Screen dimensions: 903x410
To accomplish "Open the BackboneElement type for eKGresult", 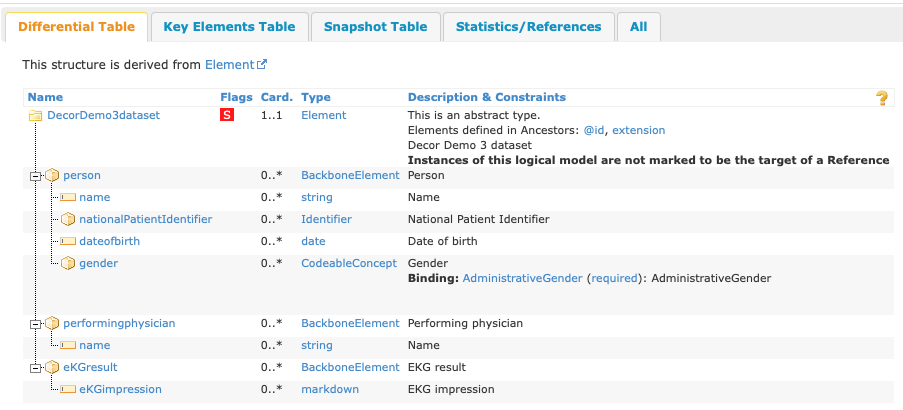I will [350, 368].
